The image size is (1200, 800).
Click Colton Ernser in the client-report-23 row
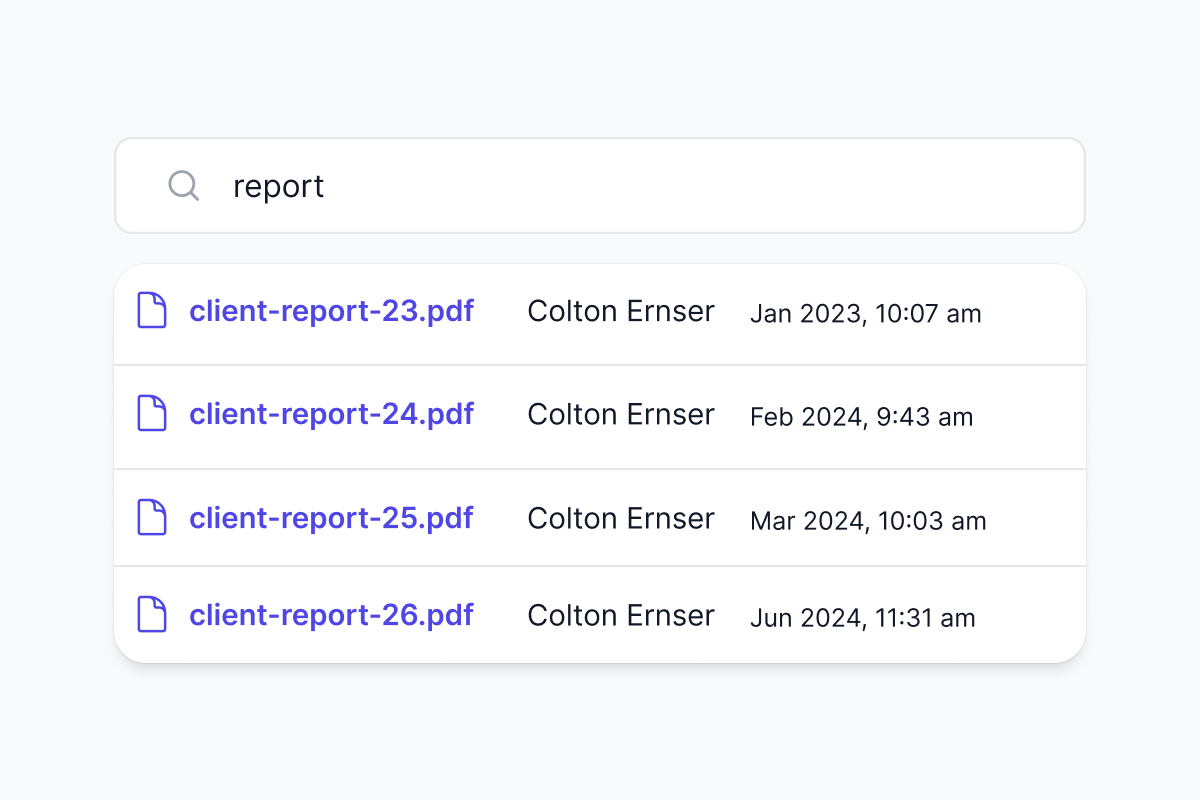[x=620, y=311]
